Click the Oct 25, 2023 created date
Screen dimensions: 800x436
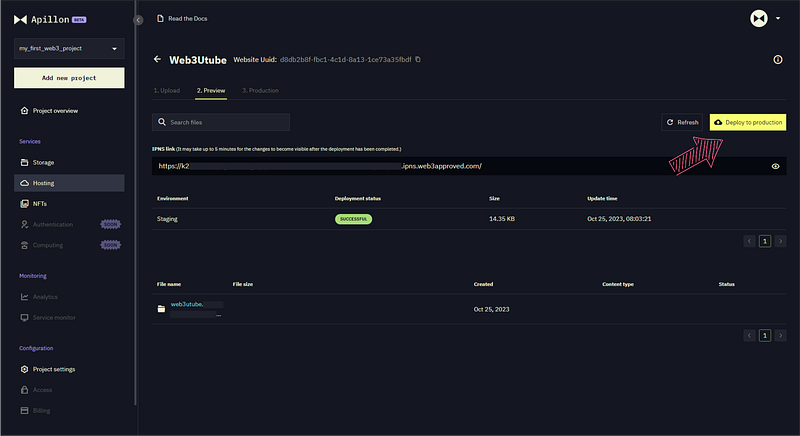pos(491,309)
